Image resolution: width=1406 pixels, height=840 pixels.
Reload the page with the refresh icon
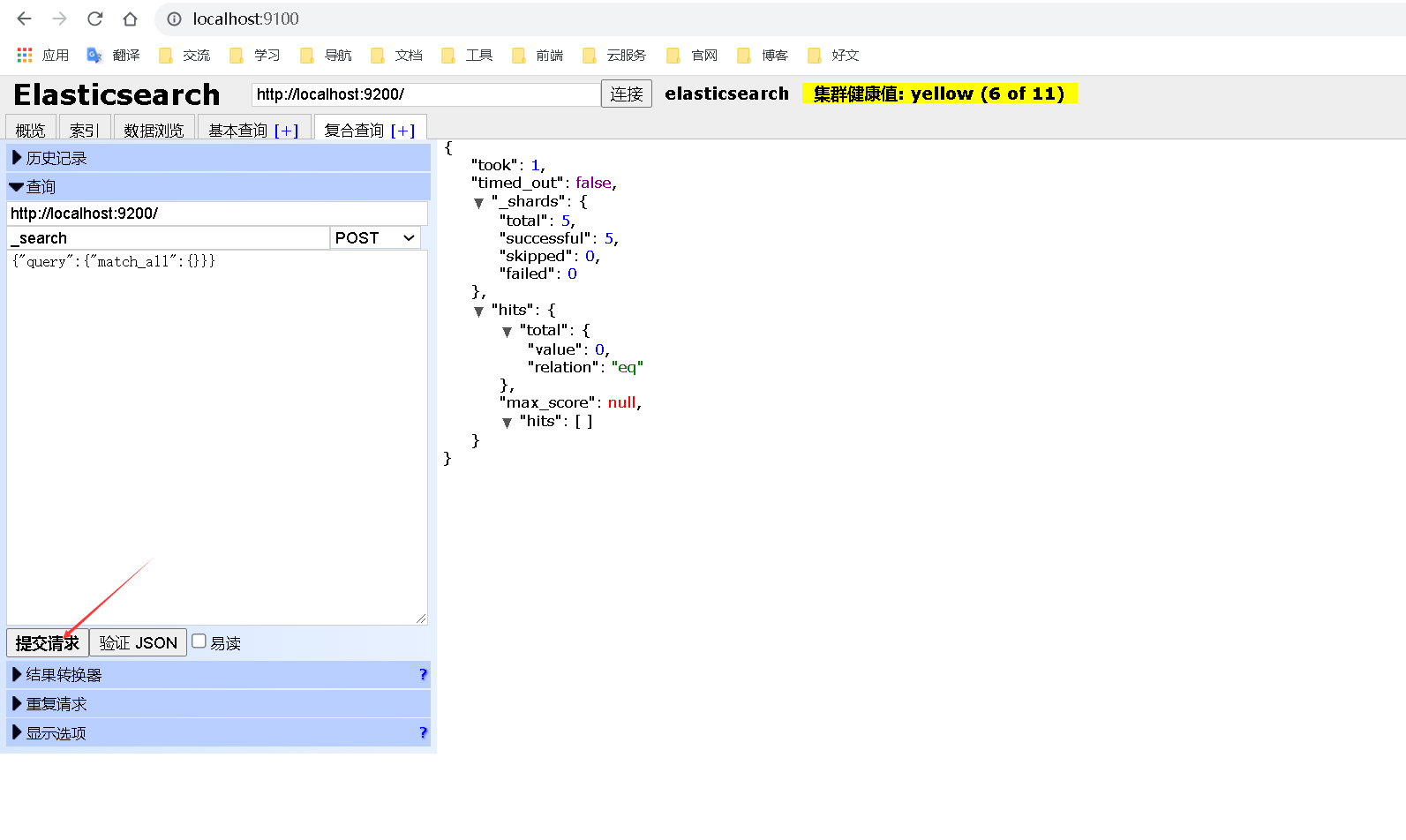coord(94,19)
